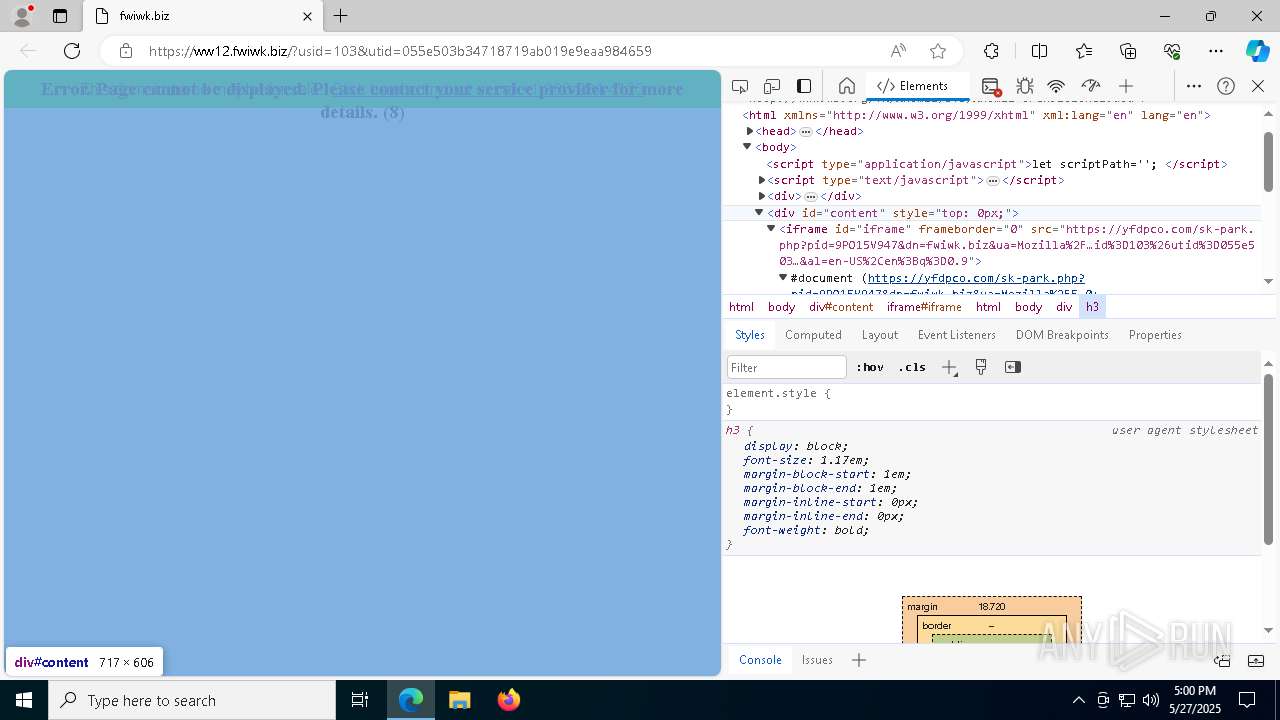Toggle split screen view
Screen dimensions: 1280x720
click(x=1039, y=51)
